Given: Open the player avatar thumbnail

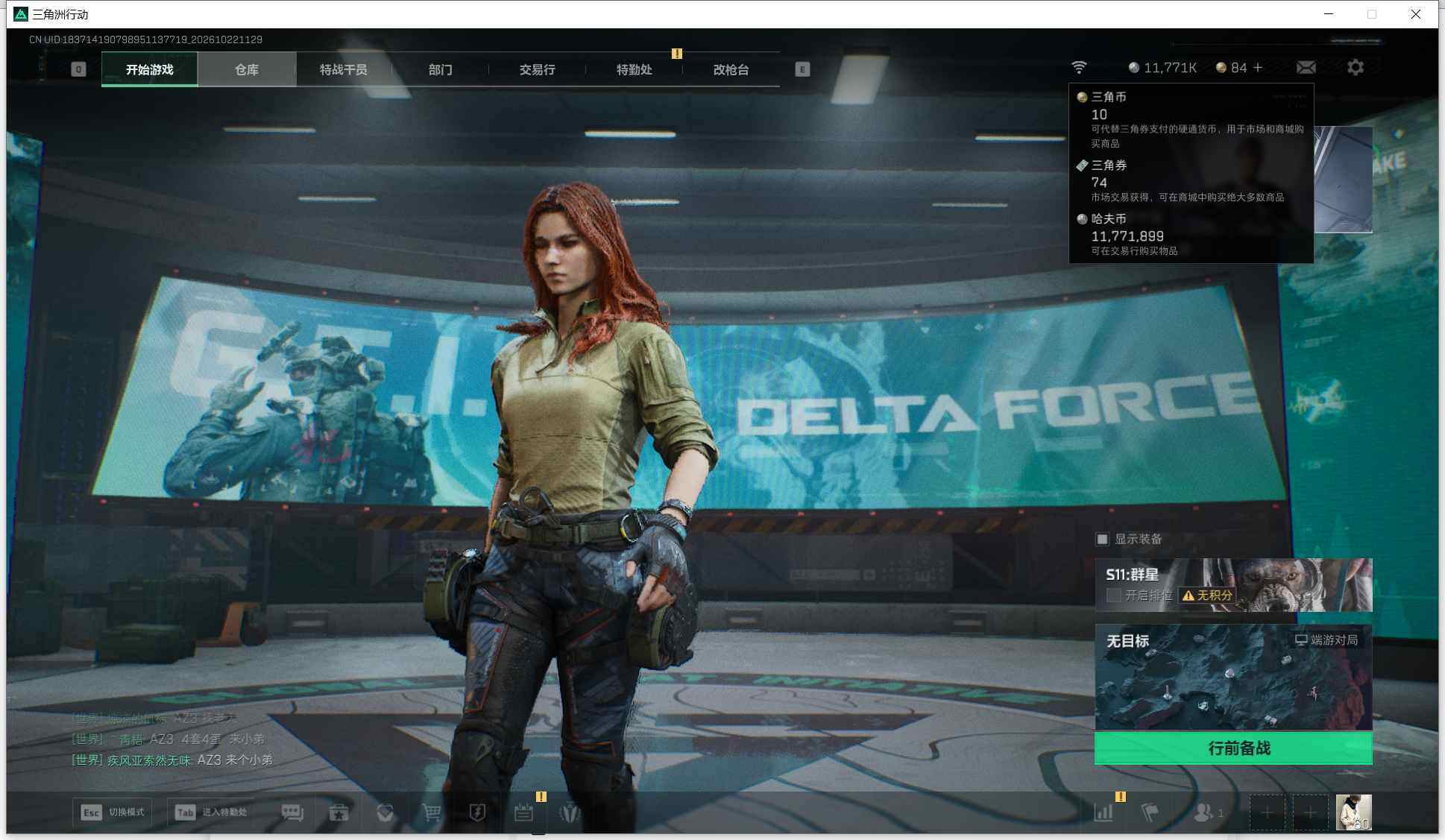Looking at the screenshot, I should click(1353, 812).
